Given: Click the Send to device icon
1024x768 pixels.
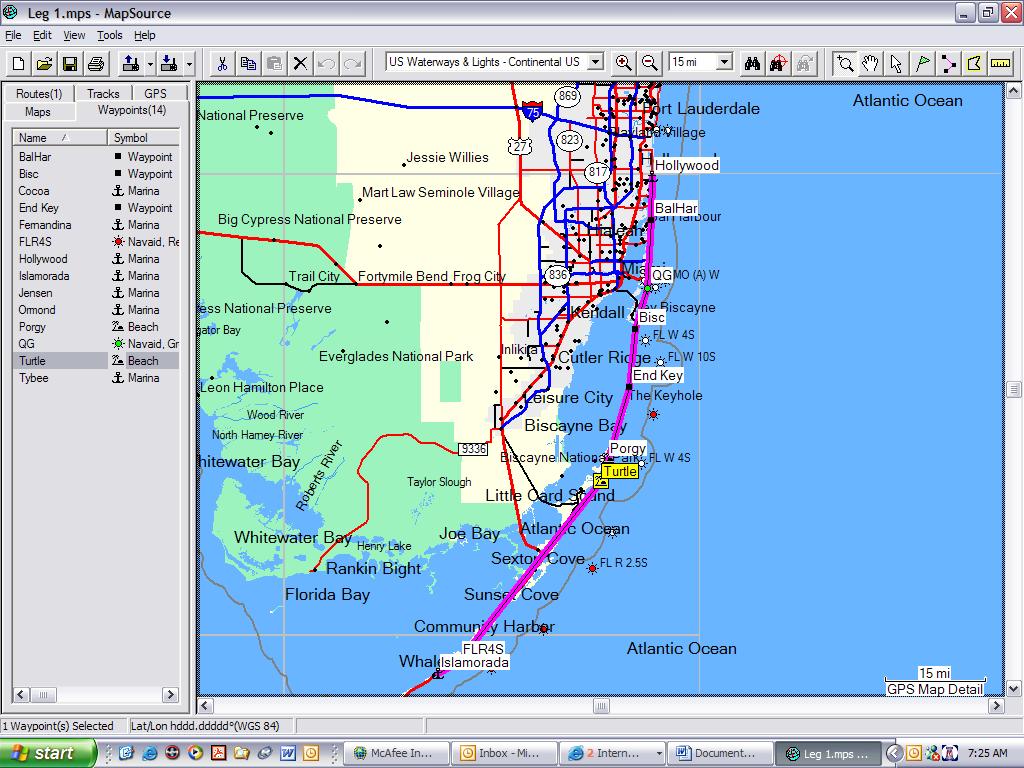Looking at the screenshot, I should (131, 63).
